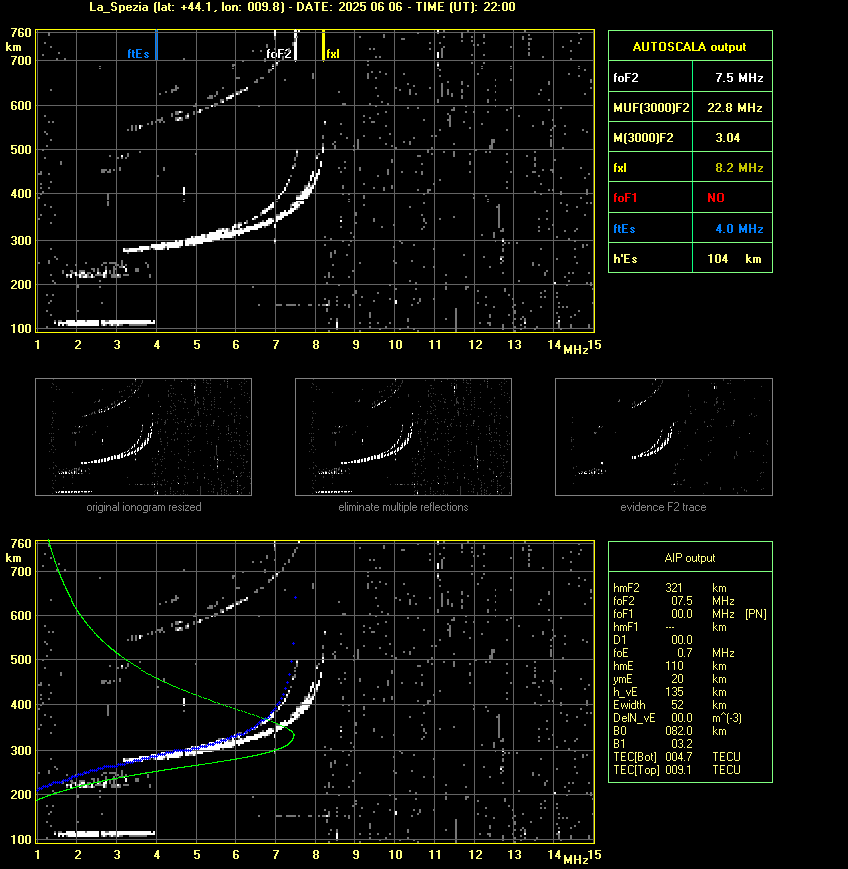Select the evidence F2 trace thumbnail
848x869 pixels.
coord(664,437)
